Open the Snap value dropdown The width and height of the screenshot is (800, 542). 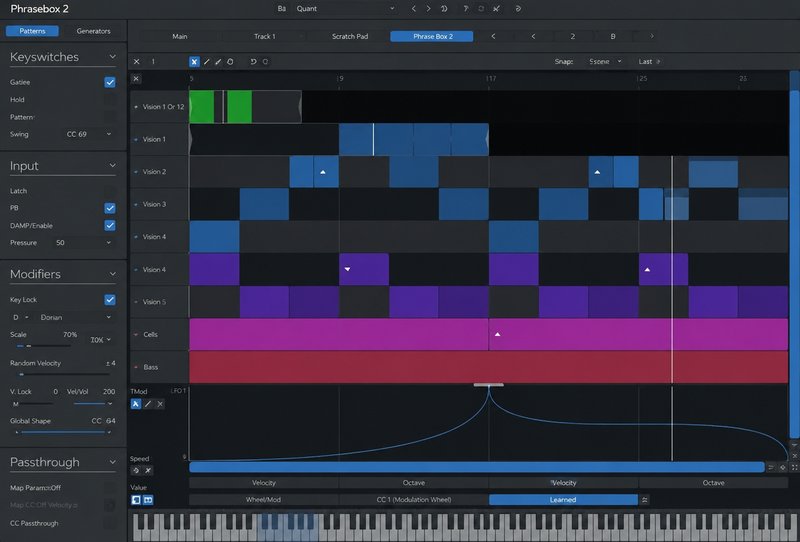tap(605, 62)
